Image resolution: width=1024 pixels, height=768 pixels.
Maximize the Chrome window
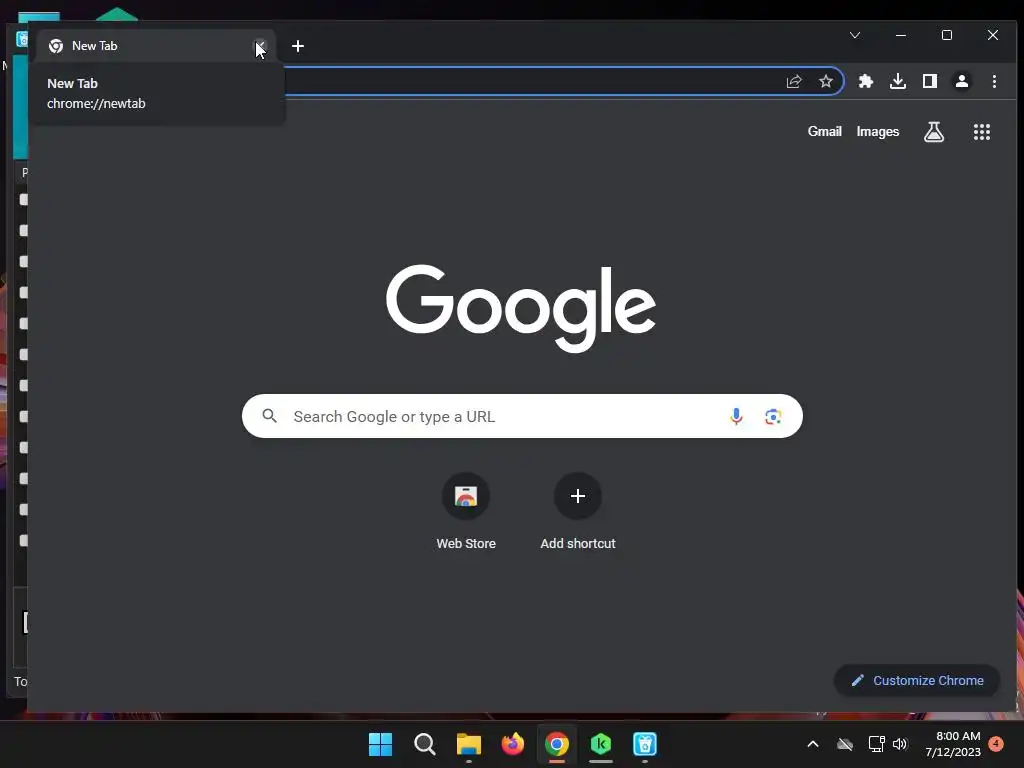(x=947, y=35)
